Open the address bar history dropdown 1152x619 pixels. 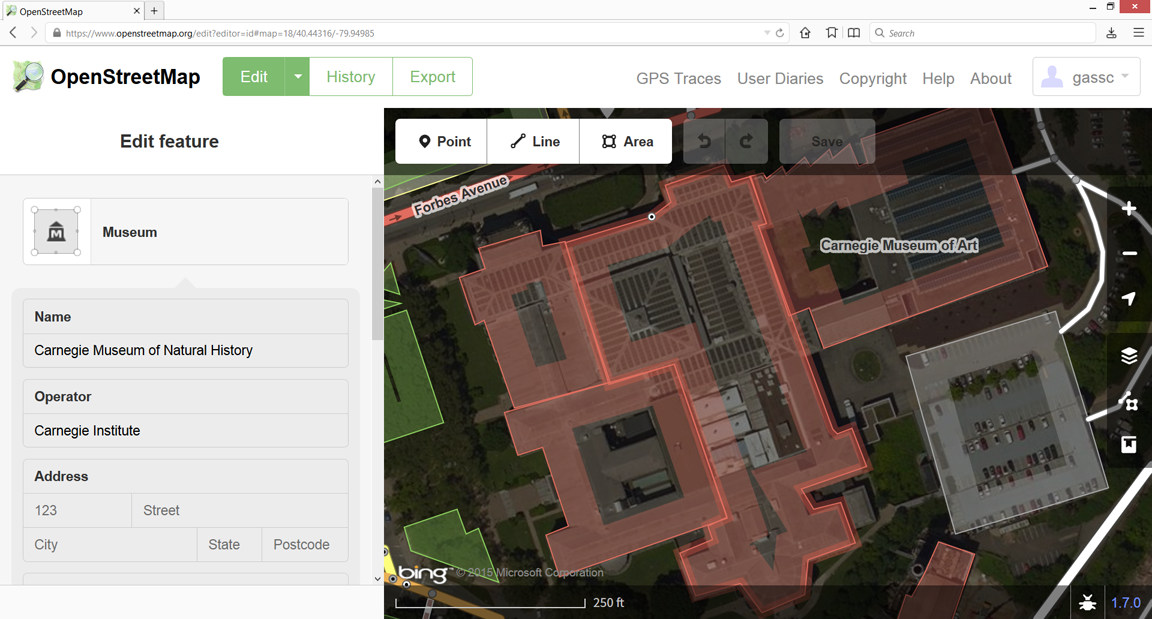[x=767, y=33]
